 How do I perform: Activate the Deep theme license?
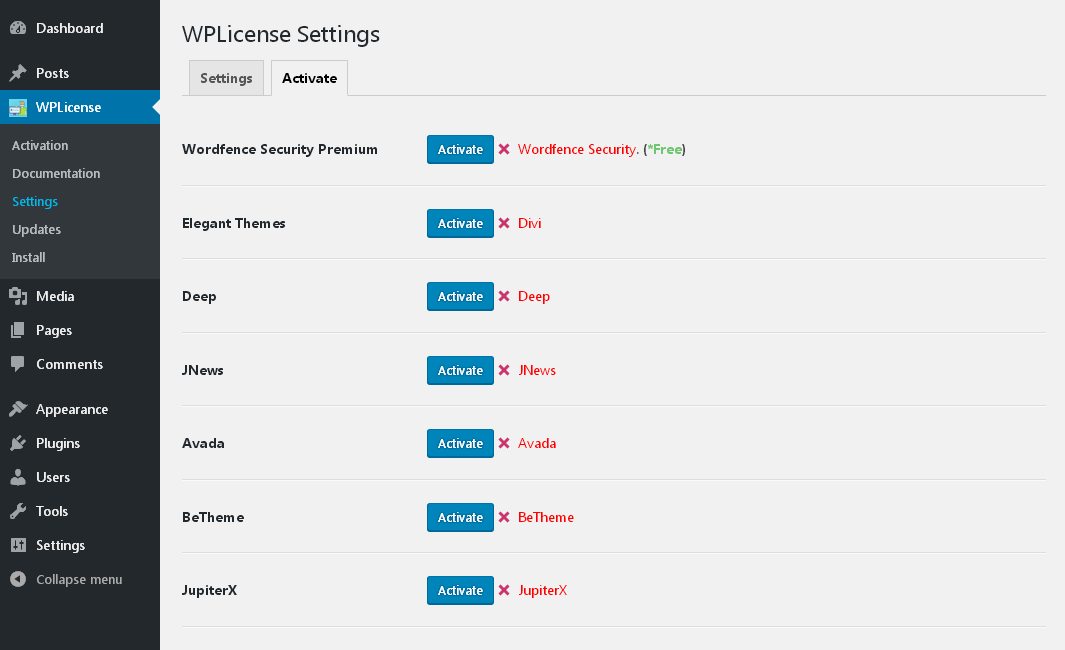tap(460, 296)
